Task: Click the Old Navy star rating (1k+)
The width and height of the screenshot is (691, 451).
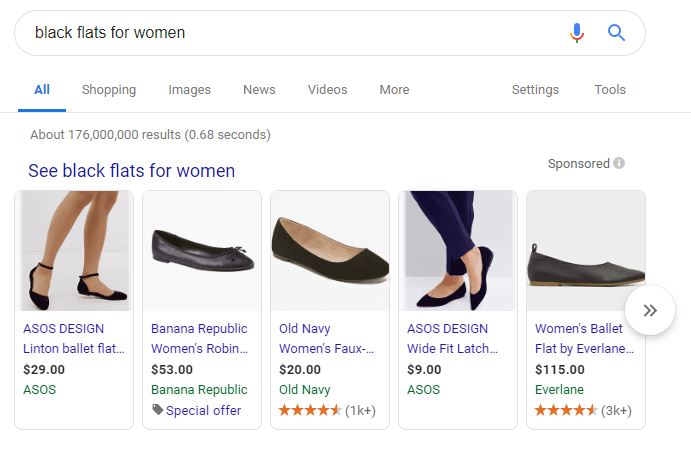Action: coord(327,410)
